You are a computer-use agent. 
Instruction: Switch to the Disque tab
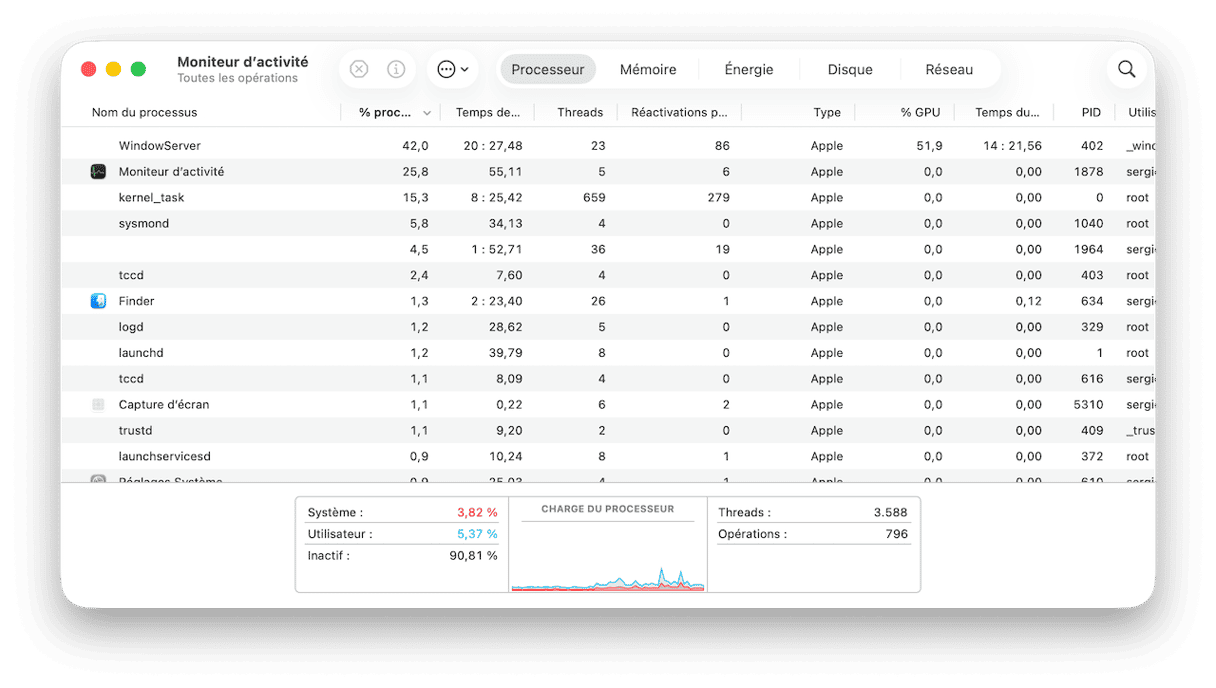850,69
